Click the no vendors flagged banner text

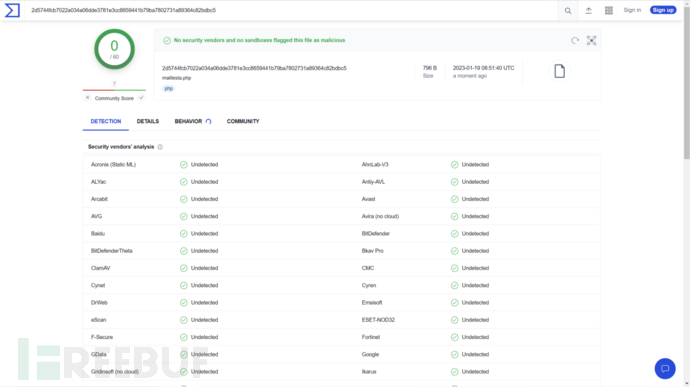[x=260, y=41]
